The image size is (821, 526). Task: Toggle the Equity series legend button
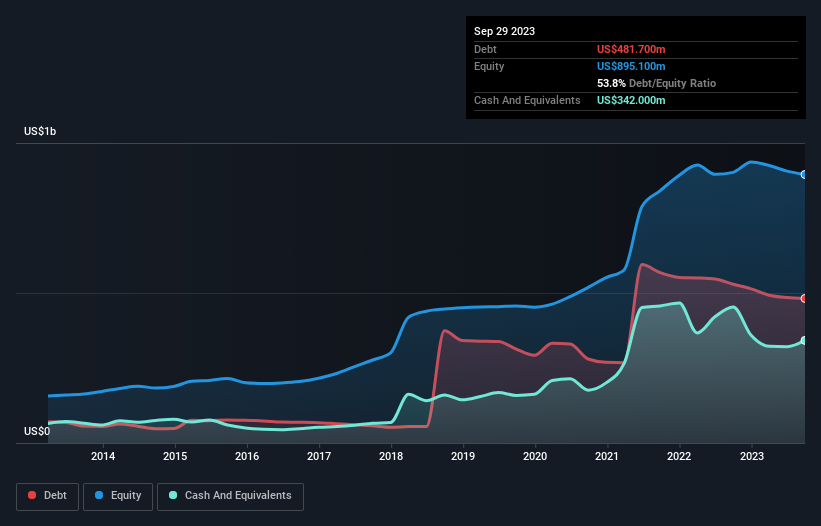point(118,496)
